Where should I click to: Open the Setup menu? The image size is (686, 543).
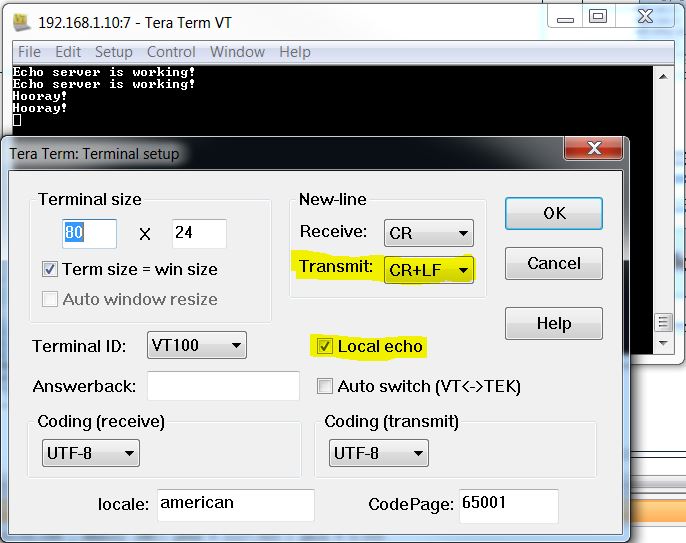coord(114,52)
